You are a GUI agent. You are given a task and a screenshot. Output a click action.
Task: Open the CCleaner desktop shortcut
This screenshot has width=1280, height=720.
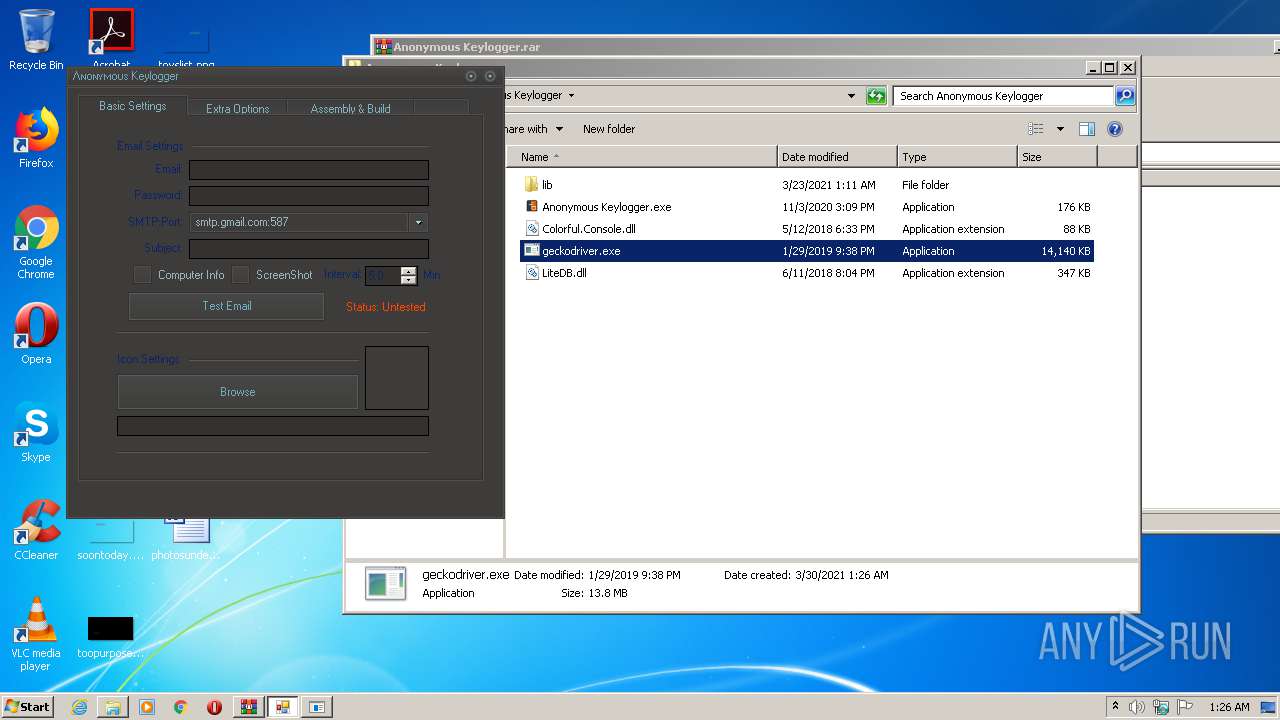(x=36, y=530)
